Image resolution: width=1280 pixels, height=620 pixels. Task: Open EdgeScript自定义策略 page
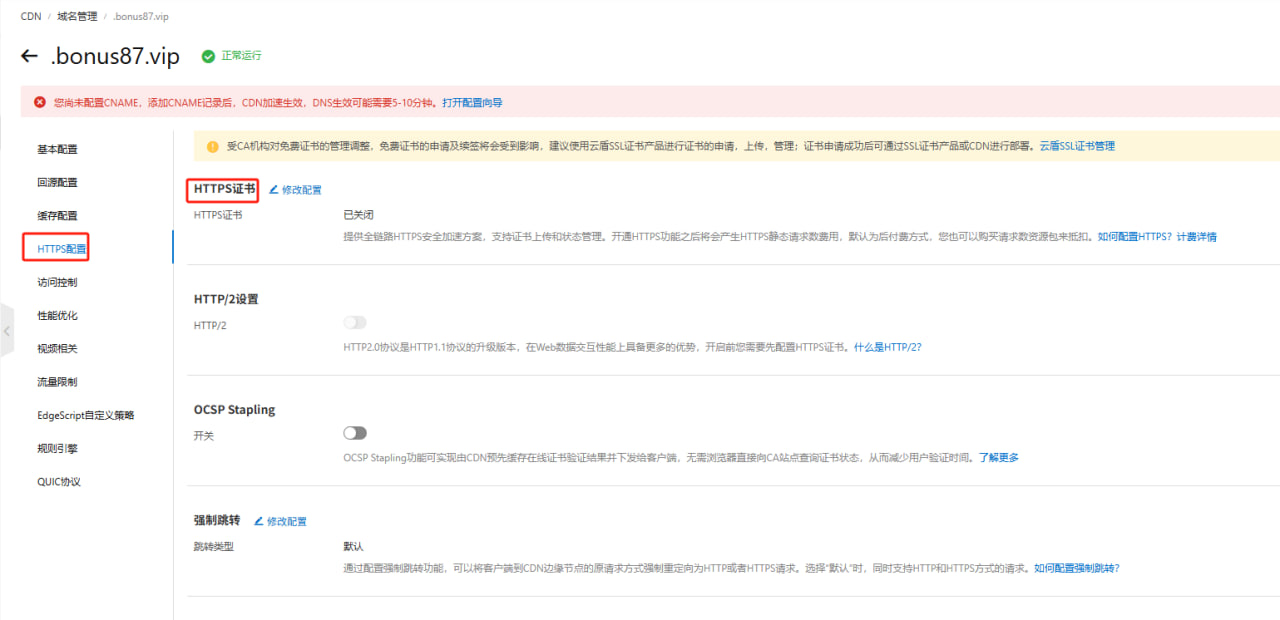tap(85, 416)
